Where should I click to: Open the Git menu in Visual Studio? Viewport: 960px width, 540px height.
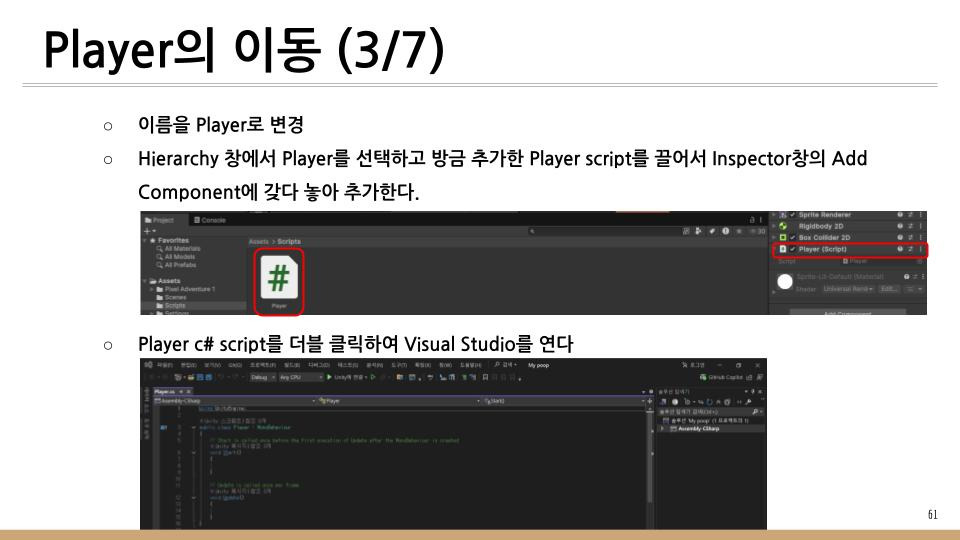coord(235,365)
